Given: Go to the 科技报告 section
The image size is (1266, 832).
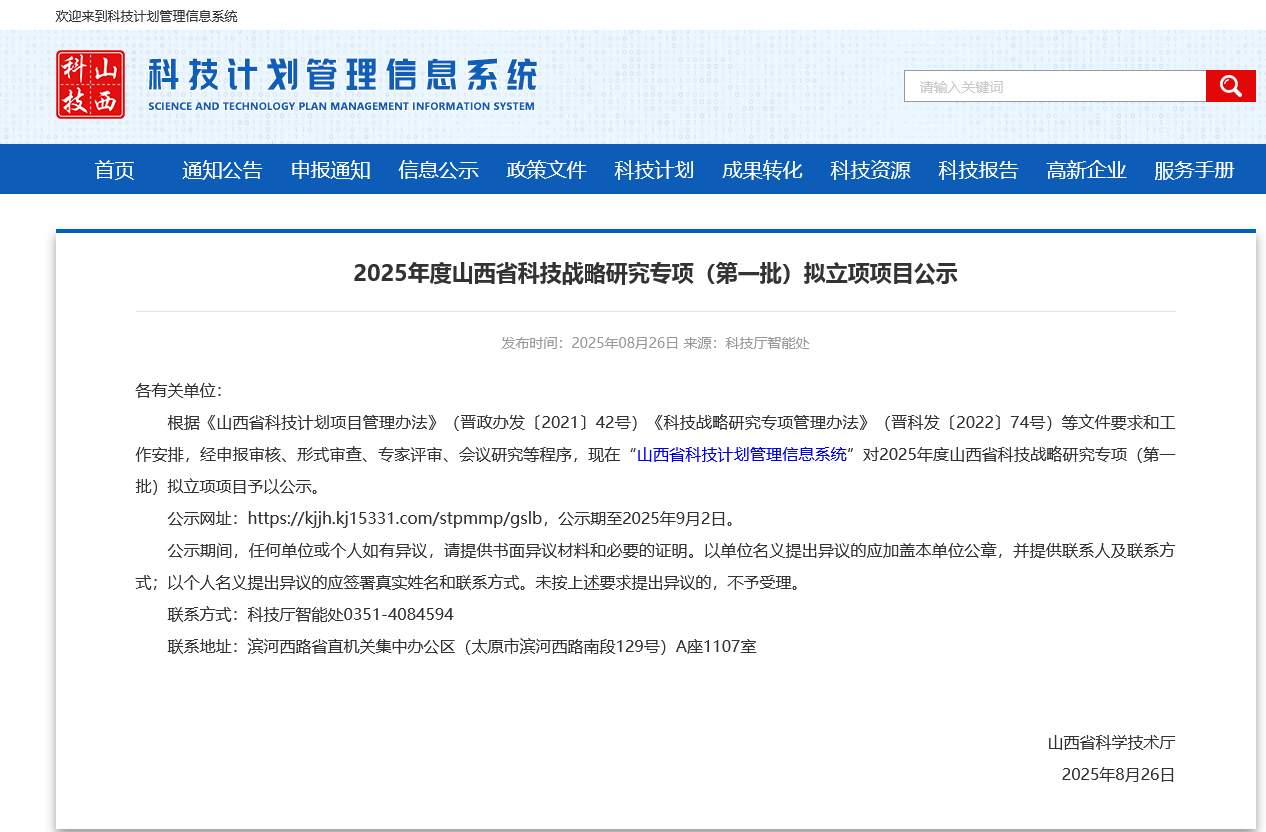Looking at the screenshot, I should tap(978, 170).
